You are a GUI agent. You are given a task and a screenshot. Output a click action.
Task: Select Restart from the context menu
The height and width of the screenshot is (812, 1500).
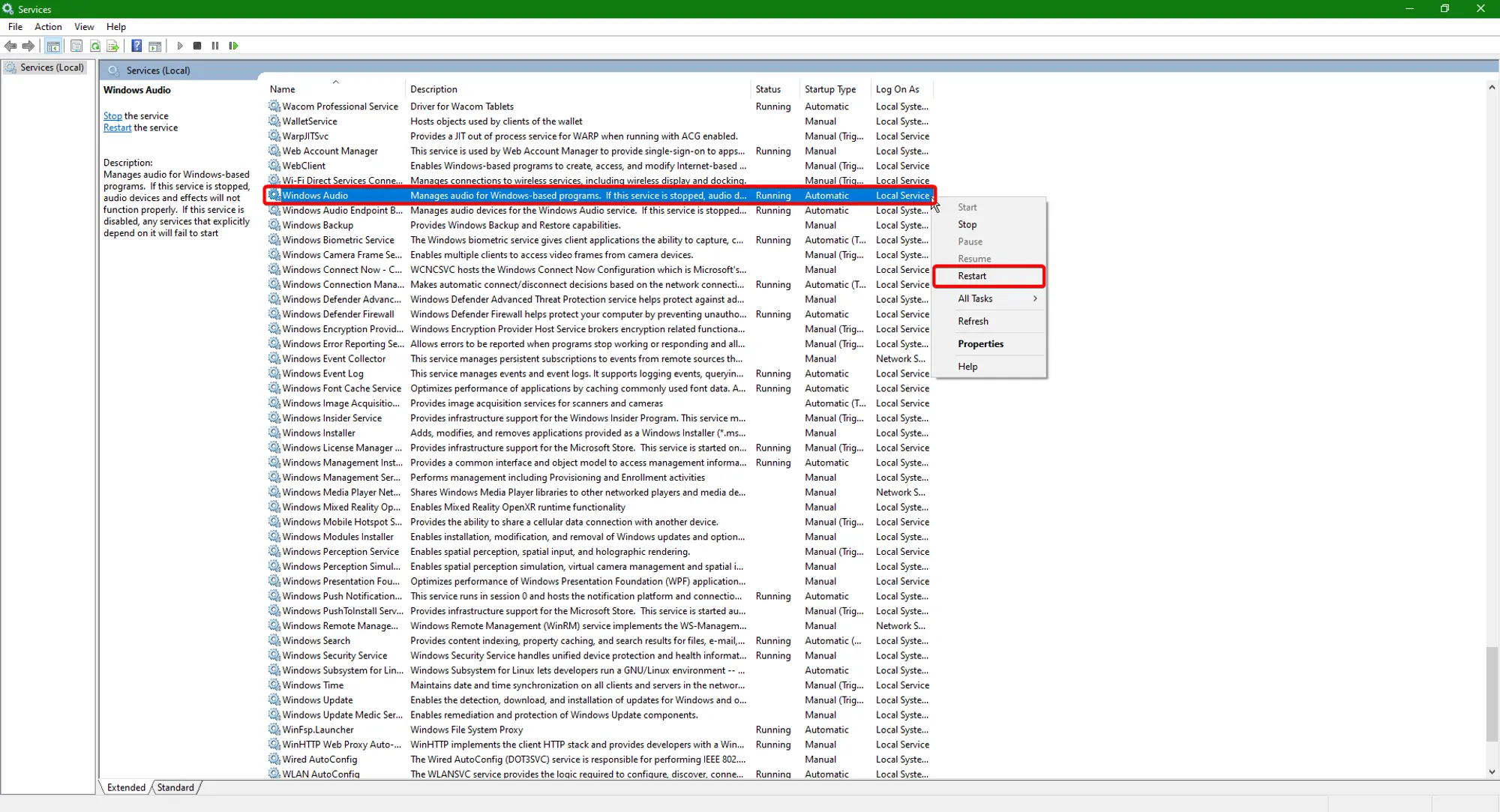click(972, 276)
